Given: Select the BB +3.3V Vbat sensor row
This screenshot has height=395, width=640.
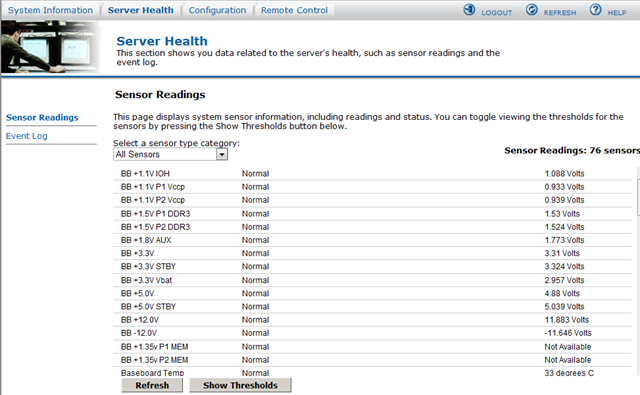Looking at the screenshot, I should click(x=372, y=280).
